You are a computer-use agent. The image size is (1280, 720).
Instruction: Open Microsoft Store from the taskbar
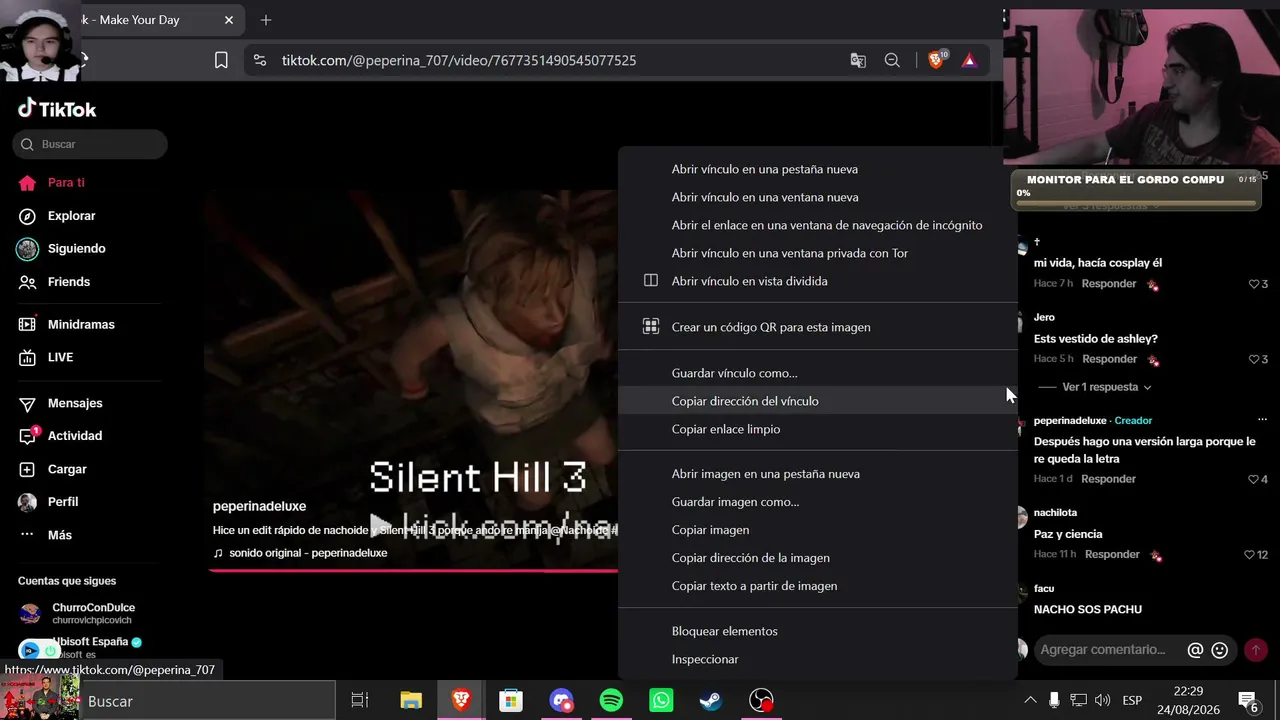[x=511, y=701]
